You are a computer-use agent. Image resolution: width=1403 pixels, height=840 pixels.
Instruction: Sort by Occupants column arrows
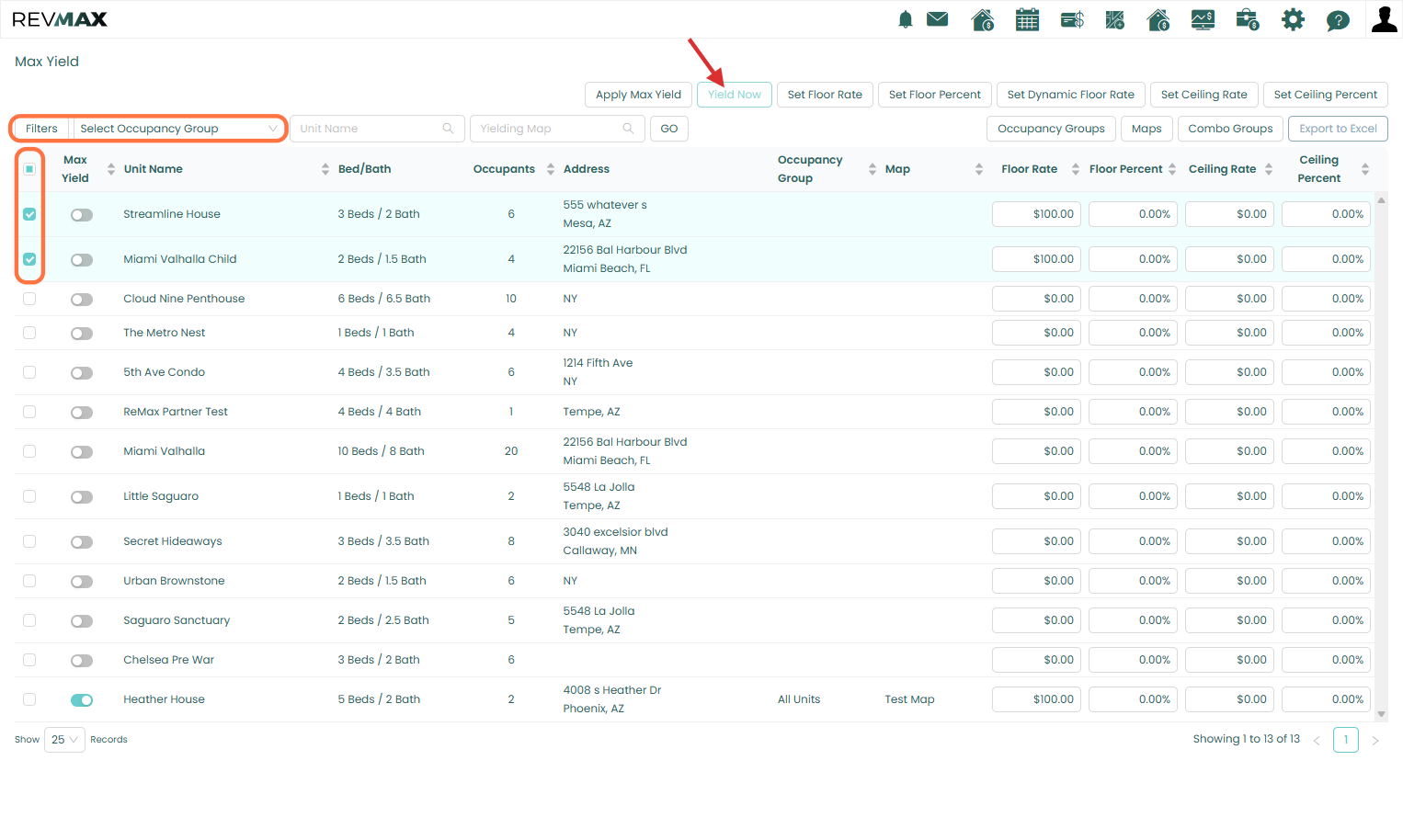pyautogui.click(x=551, y=169)
